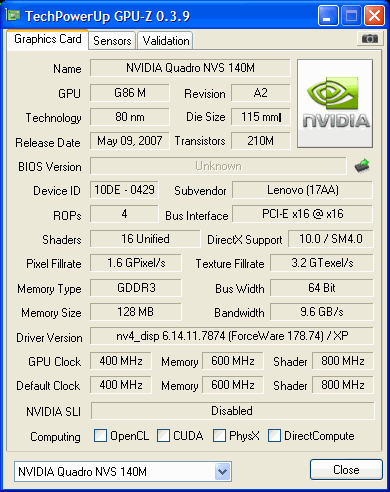The width and height of the screenshot is (390, 492).
Task: Click the Texture Fillrate field 3.2 GTexel/s
Action: pyautogui.click(x=322, y=263)
